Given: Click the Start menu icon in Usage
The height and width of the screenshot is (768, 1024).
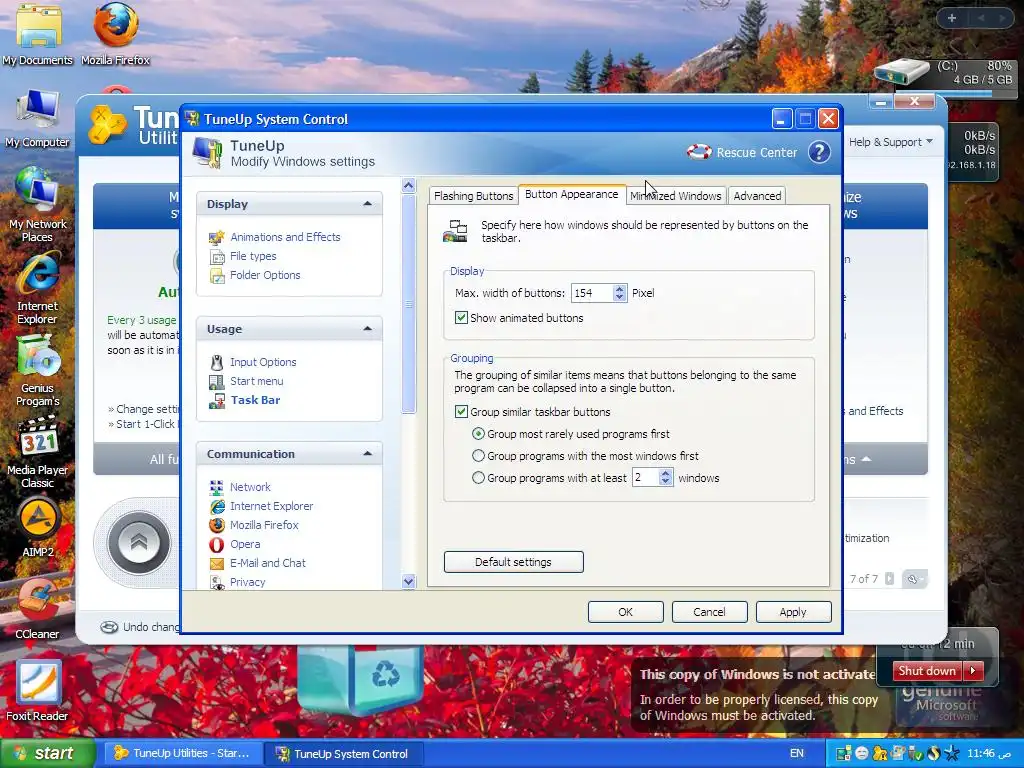Looking at the screenshot, I should click(216, 381).
